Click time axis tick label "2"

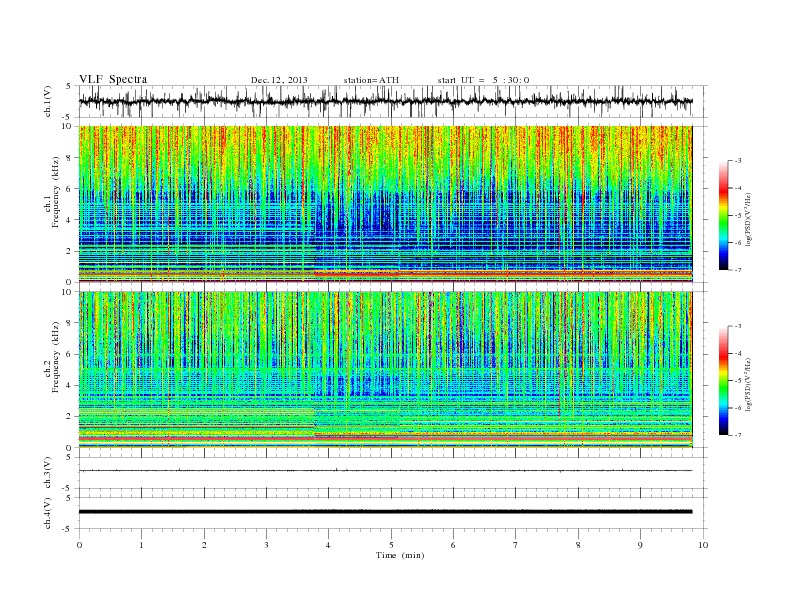point(204,545)
